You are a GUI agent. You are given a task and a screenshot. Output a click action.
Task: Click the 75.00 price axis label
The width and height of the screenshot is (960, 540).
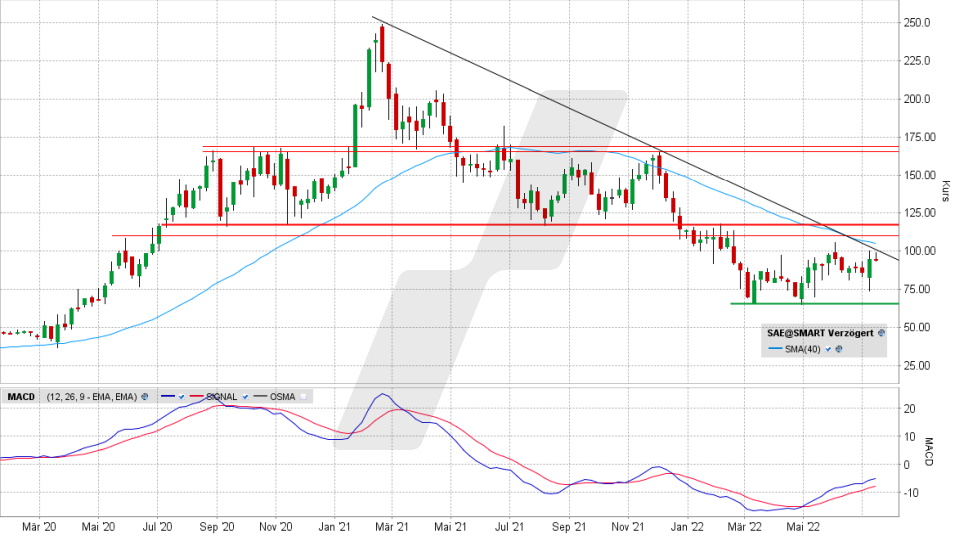click(917, 289)
